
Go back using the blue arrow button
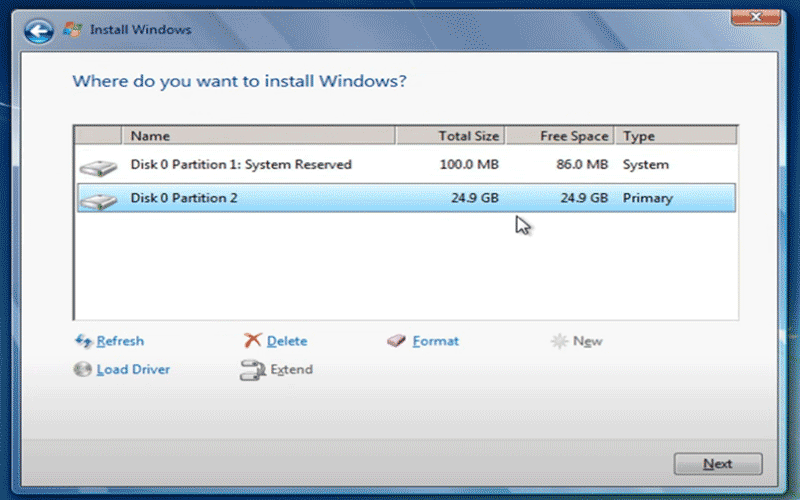tap(39, 32)
